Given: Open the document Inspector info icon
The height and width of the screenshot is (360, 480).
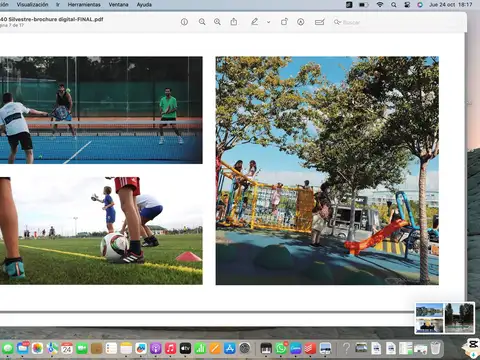Looking at the screenshot, I should [184, 22].
